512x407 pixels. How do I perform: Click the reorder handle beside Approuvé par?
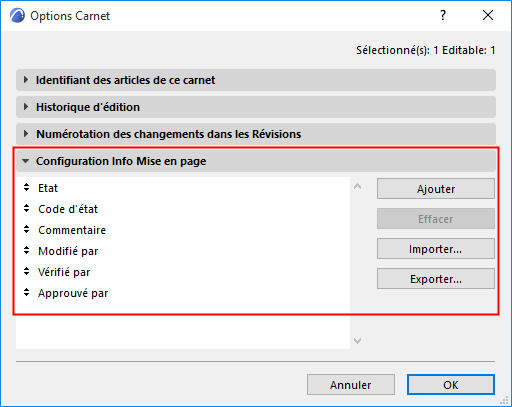coord(27,293)
